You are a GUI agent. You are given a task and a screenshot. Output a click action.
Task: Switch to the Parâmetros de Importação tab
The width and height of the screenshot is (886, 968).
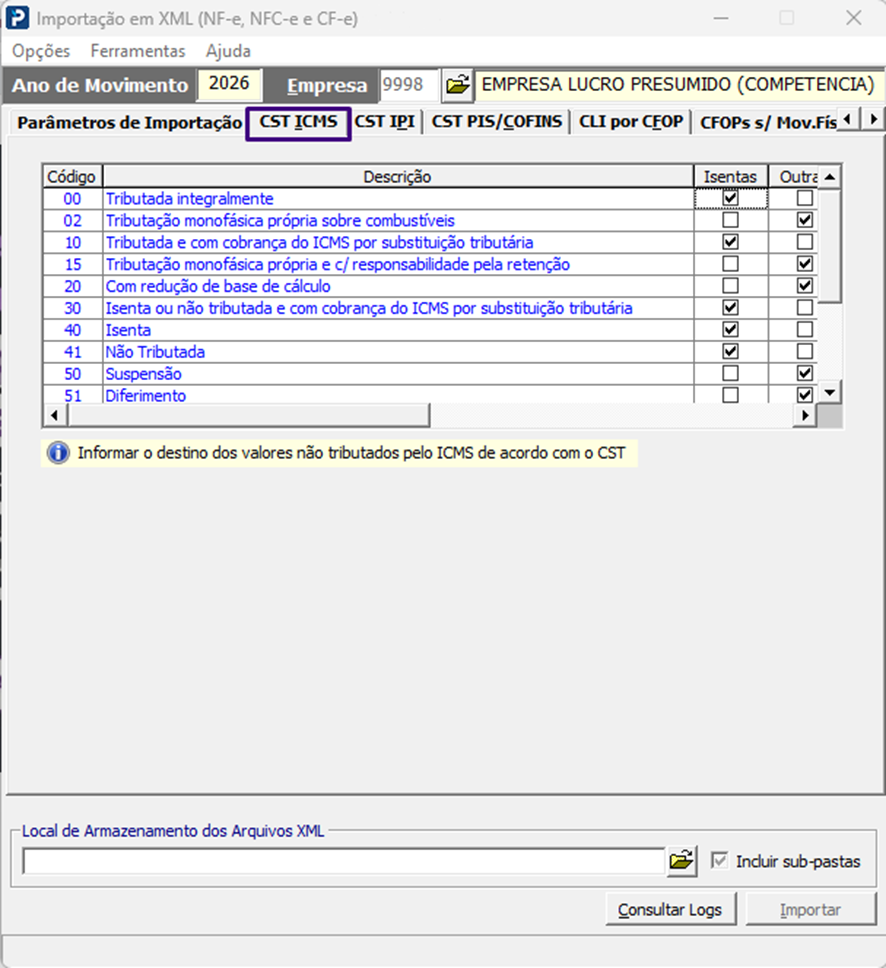pos(130,122)
